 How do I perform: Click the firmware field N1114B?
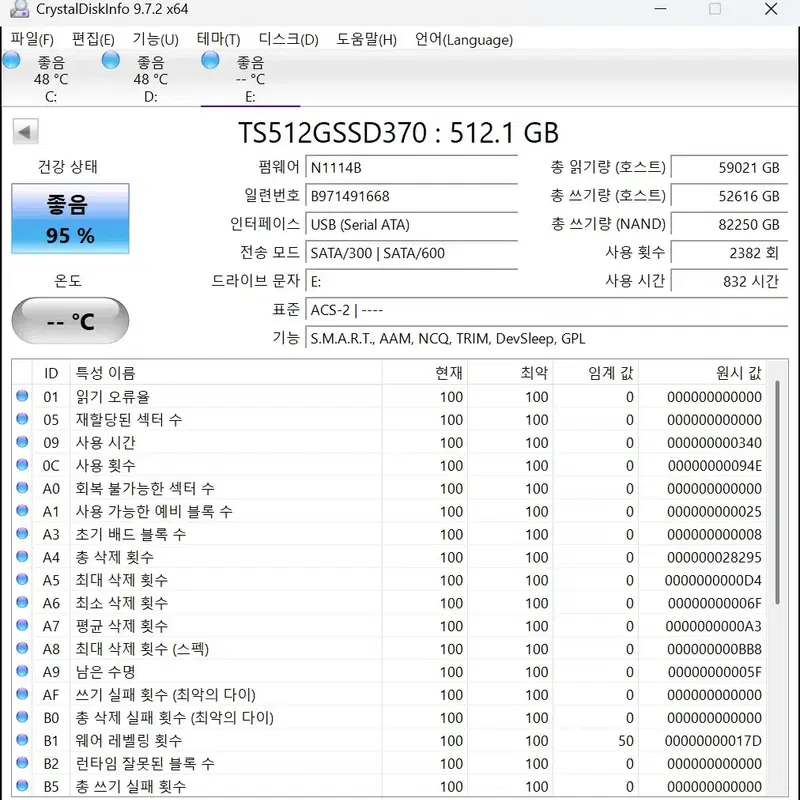pyautogui.click(x=411, y=168)
